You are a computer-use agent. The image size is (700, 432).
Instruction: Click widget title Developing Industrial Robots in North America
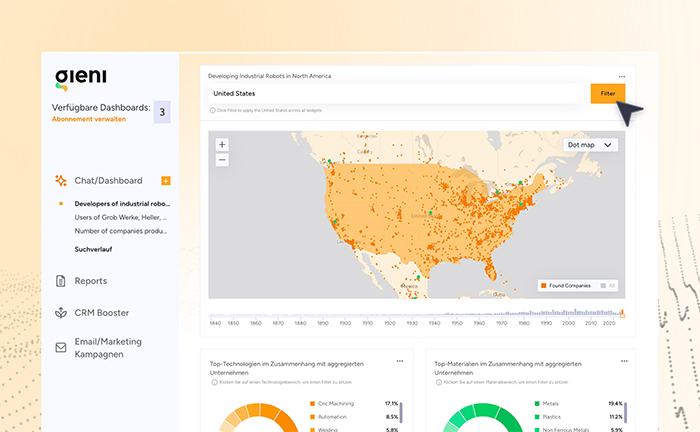click(x=270, y=76)
